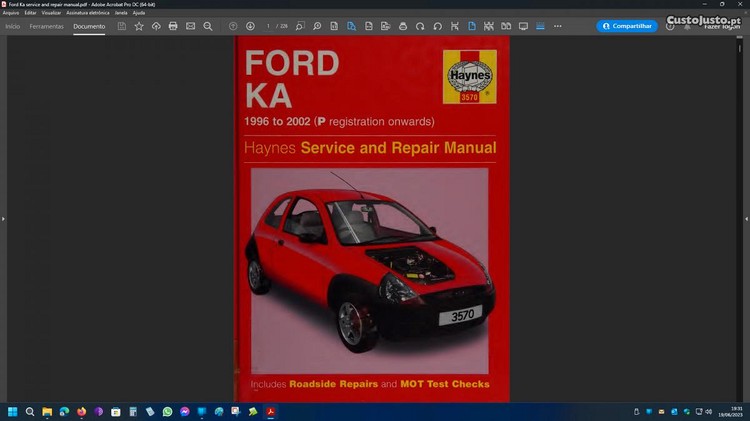750x421 pixels.
Task: Star this document with the bookmark icon
Action: [x=139, y=26]
